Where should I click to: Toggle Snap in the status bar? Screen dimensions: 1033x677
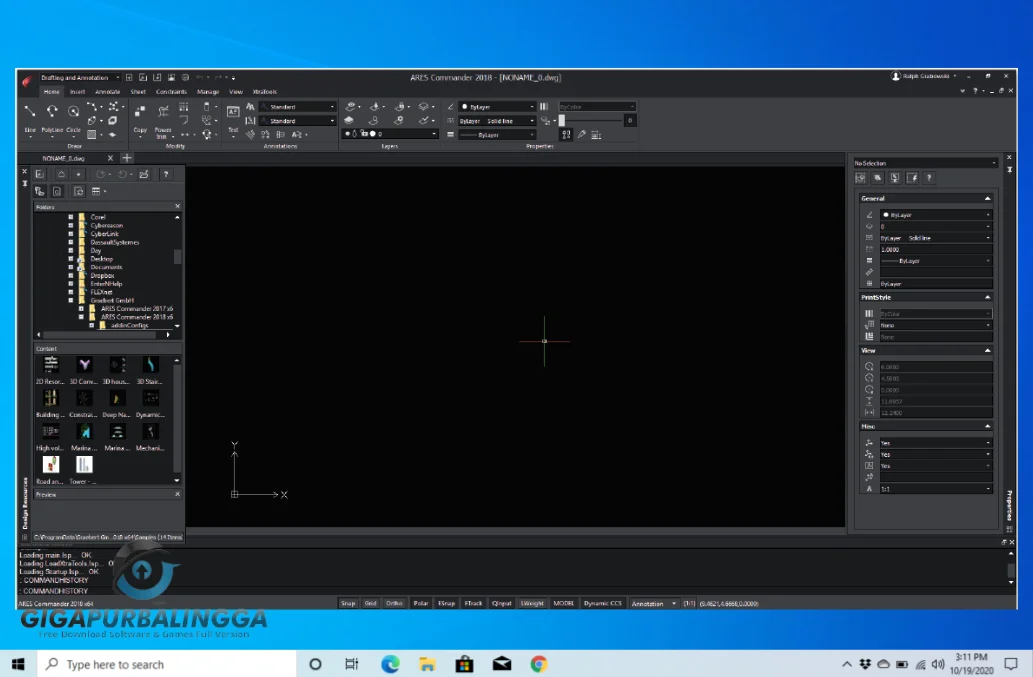point(348,603)
